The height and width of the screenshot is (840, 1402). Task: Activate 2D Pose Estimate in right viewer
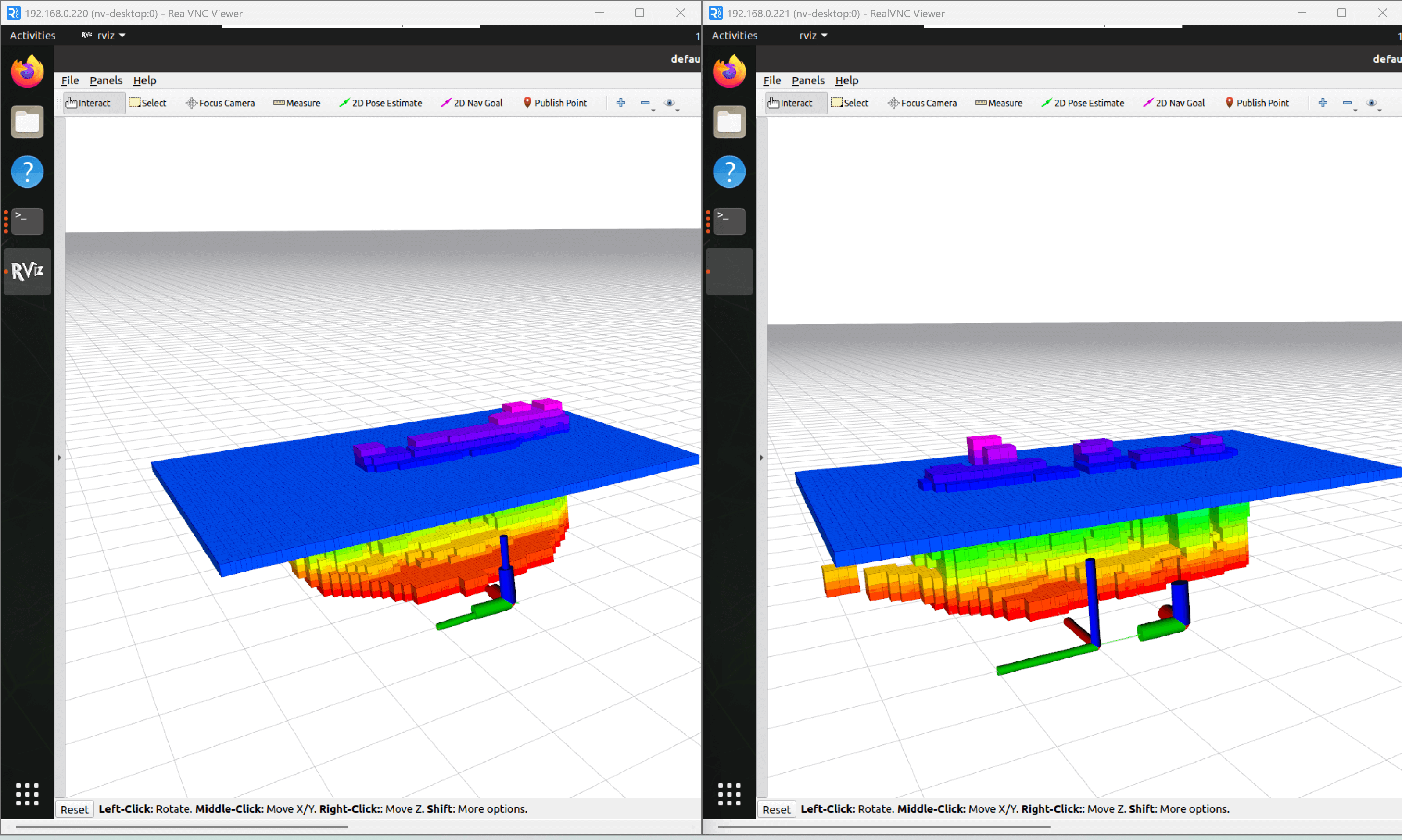1083,103
